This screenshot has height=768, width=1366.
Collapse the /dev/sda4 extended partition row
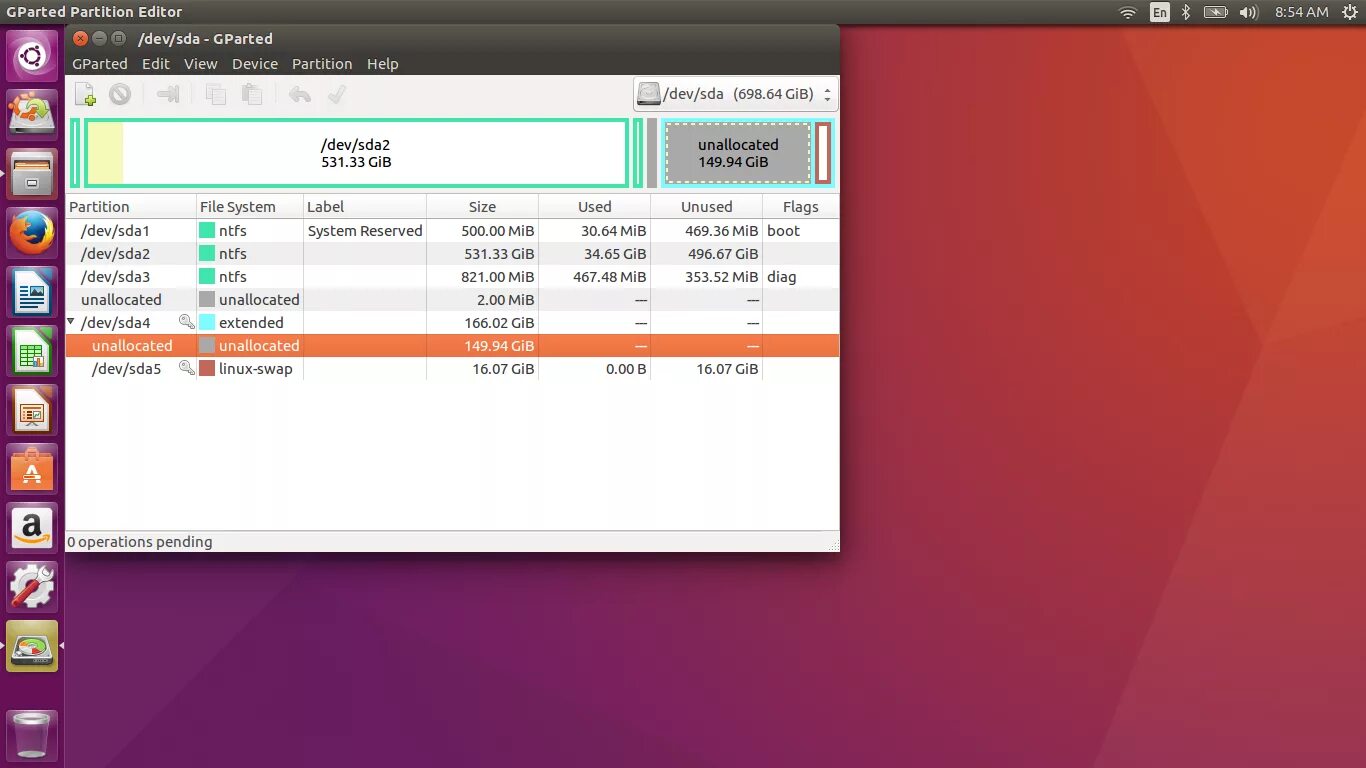point(71,323)
